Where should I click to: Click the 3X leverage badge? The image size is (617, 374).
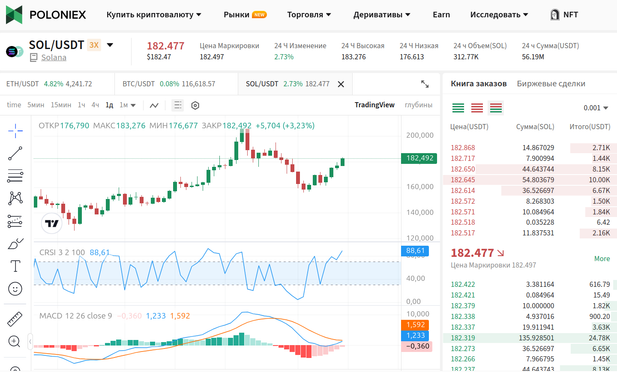[x=94, y=45]
